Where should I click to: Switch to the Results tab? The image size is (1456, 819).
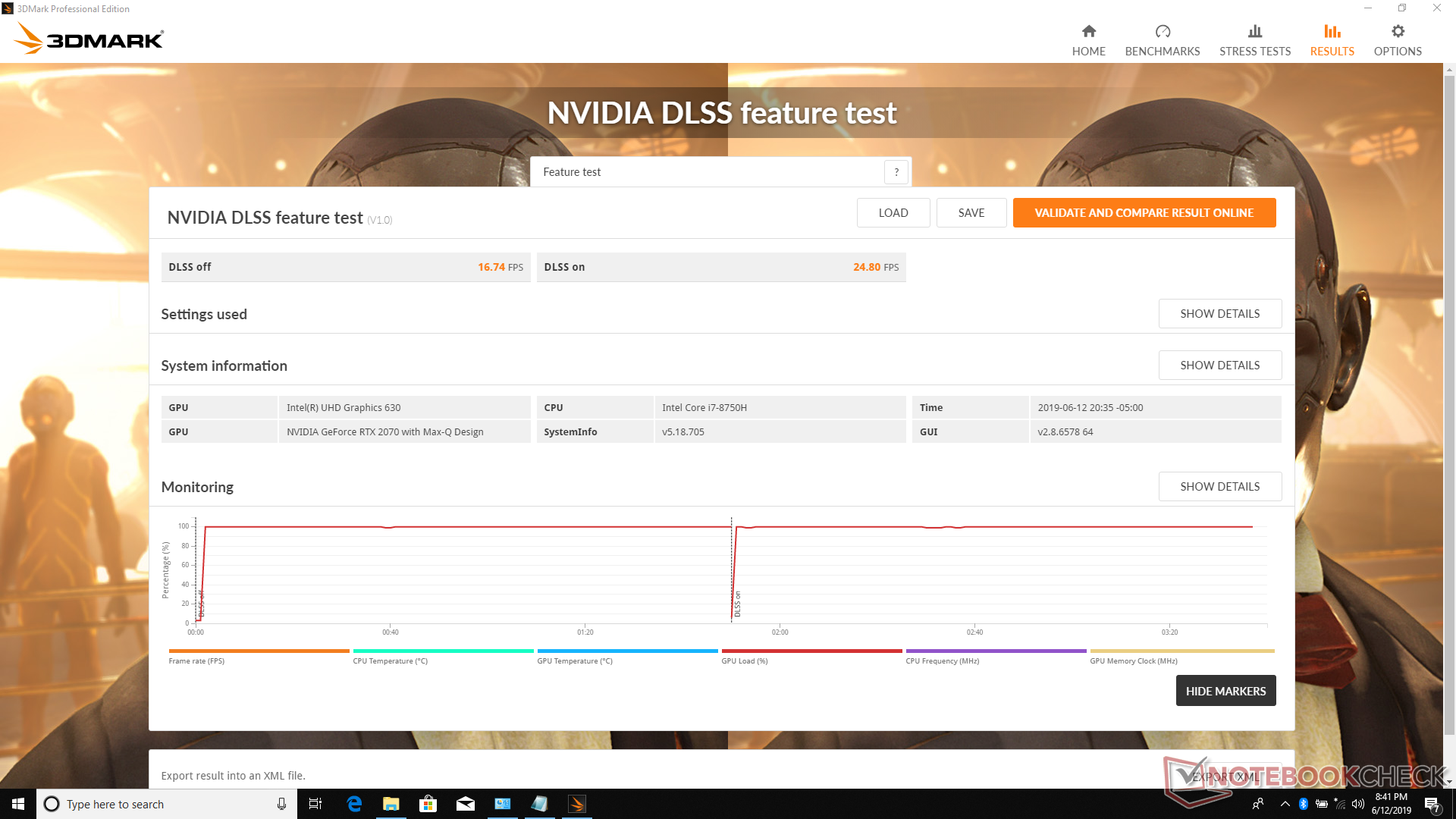(x=1331, y=40)
